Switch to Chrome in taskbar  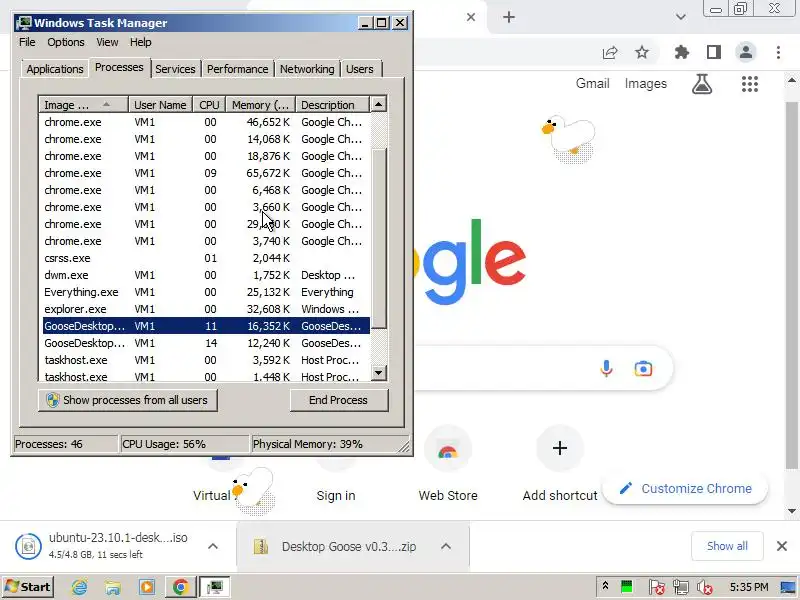point(180,587)
